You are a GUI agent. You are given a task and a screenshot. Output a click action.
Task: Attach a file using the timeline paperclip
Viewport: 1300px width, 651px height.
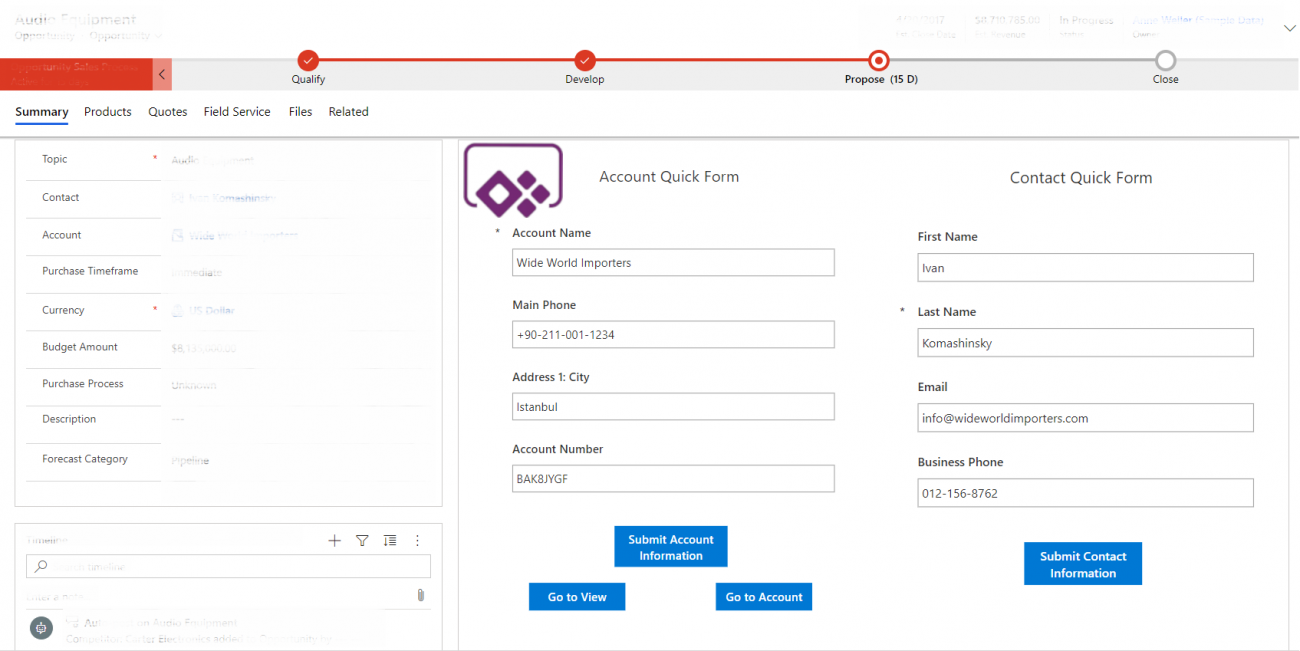[x=420, y=594]
